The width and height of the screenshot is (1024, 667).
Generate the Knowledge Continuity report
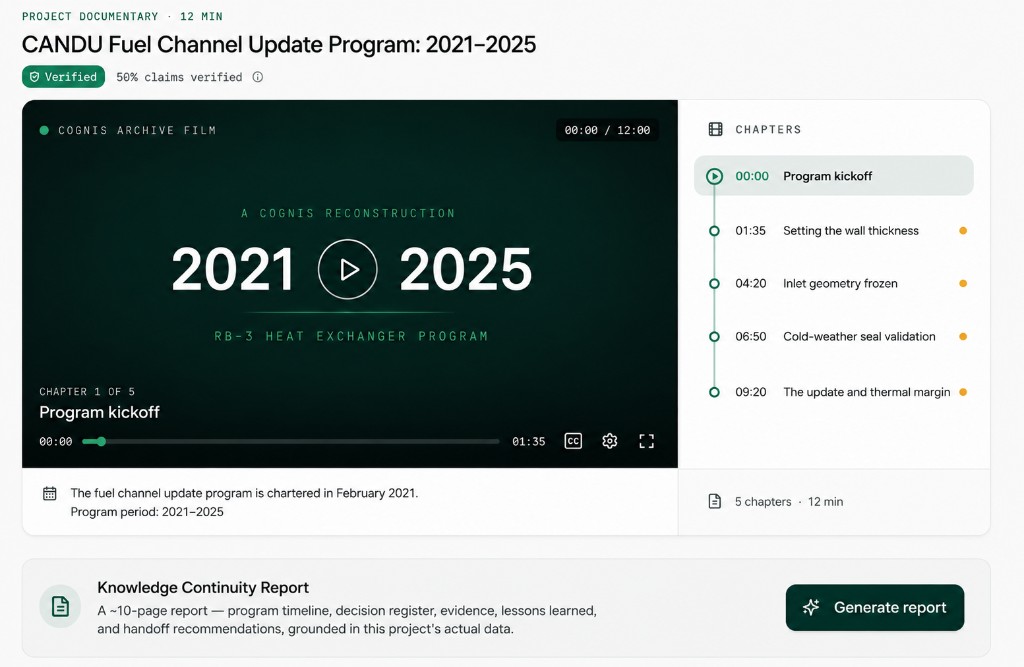874,608
